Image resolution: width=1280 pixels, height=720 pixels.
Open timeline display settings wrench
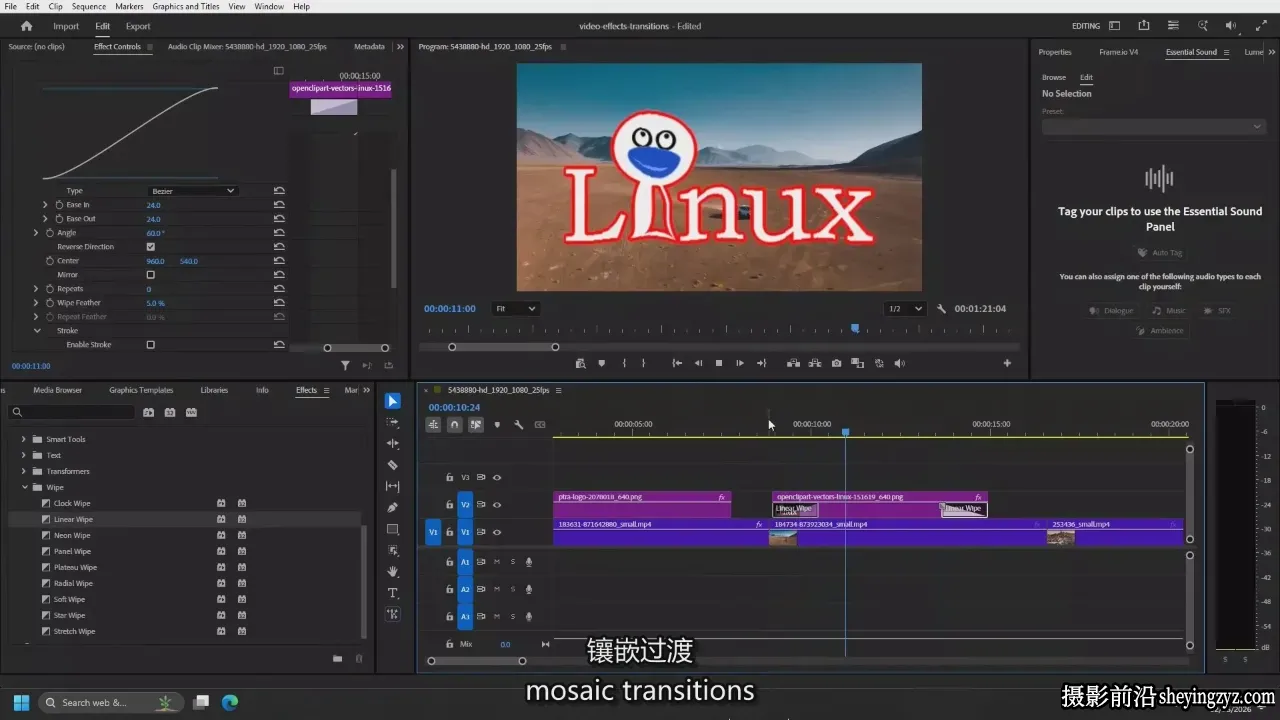(519, 424)
